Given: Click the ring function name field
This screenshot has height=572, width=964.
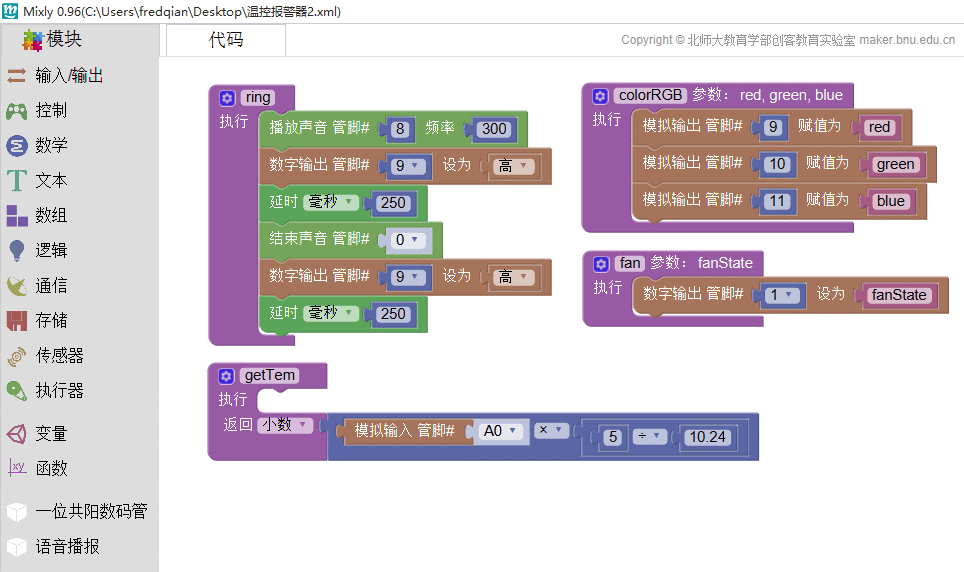Looking at the screenshot, I should (x=258, y=97).
